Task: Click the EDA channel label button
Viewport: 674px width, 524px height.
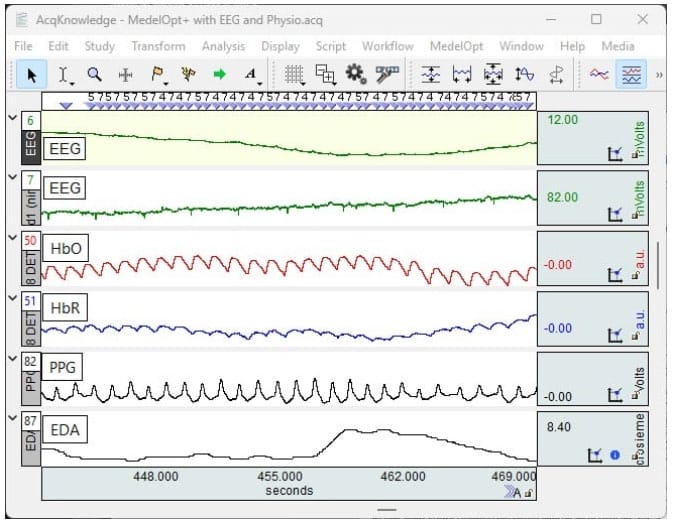Action: click(65, 429)
